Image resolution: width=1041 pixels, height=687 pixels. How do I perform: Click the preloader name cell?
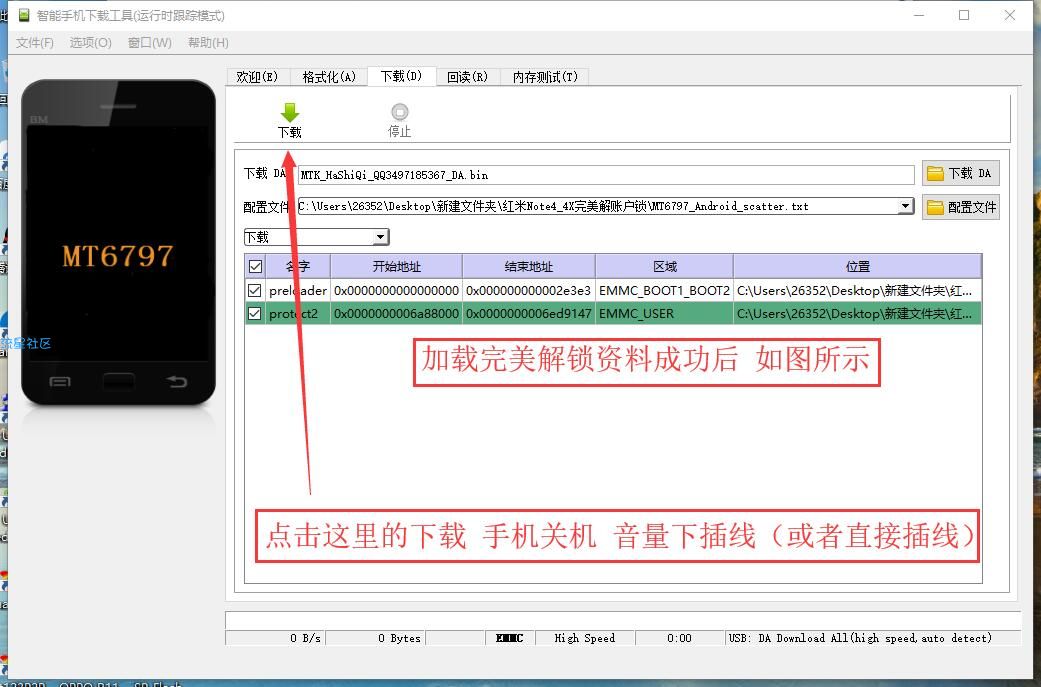click(x=297, y=291)
